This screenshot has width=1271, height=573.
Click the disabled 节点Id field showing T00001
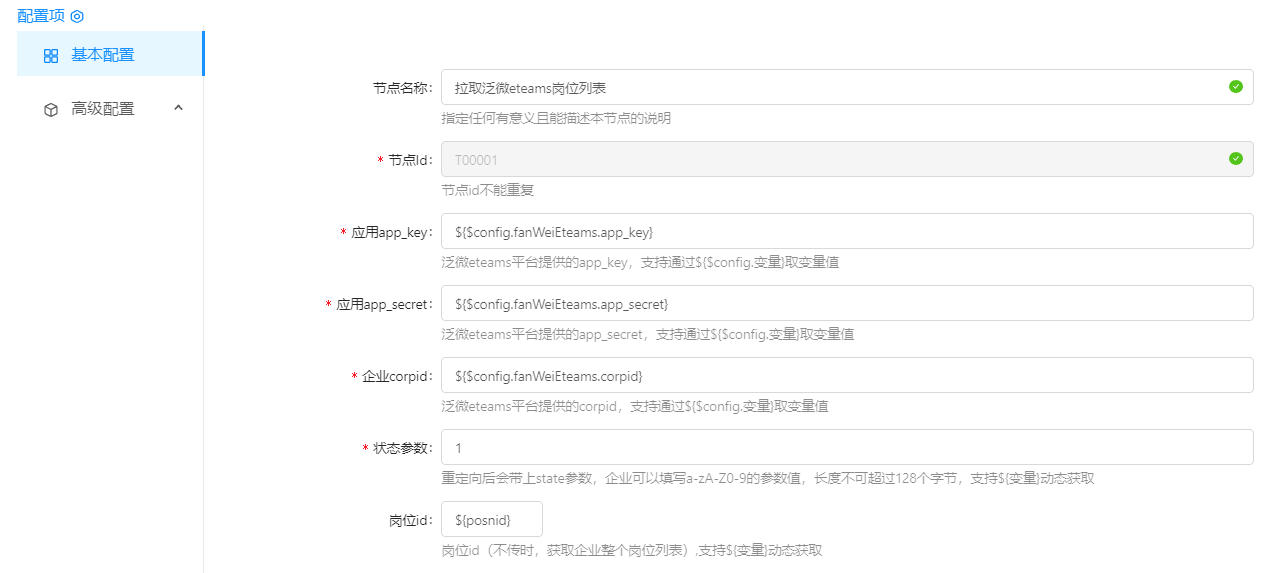click(x=830, y=160)
